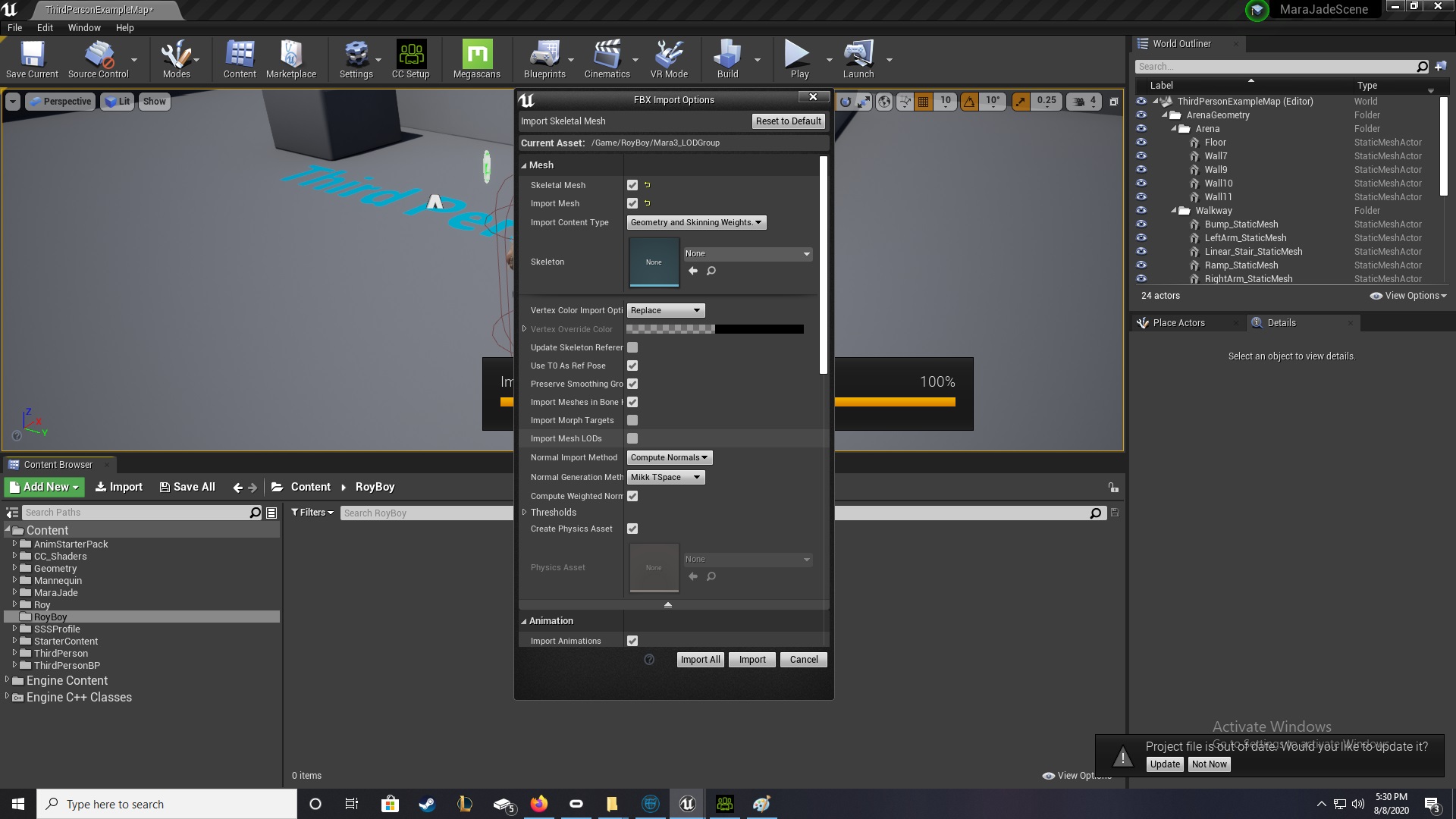1456x819 pixels.
Task: Open the Skeleton None dropdown
Action: pyautogui.click(x=748, y=253)
